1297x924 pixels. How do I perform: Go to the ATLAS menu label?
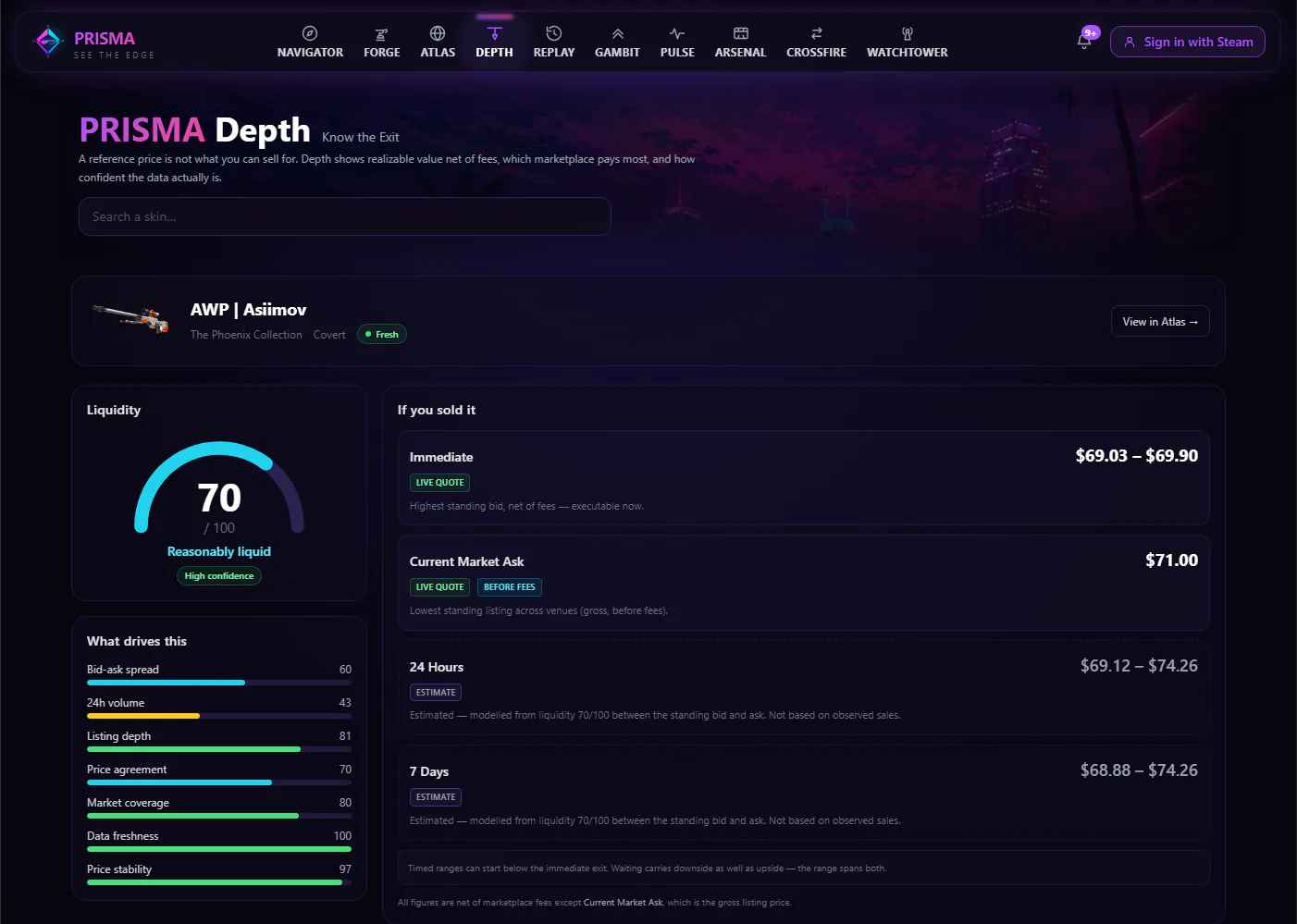[x=438, y=53]
